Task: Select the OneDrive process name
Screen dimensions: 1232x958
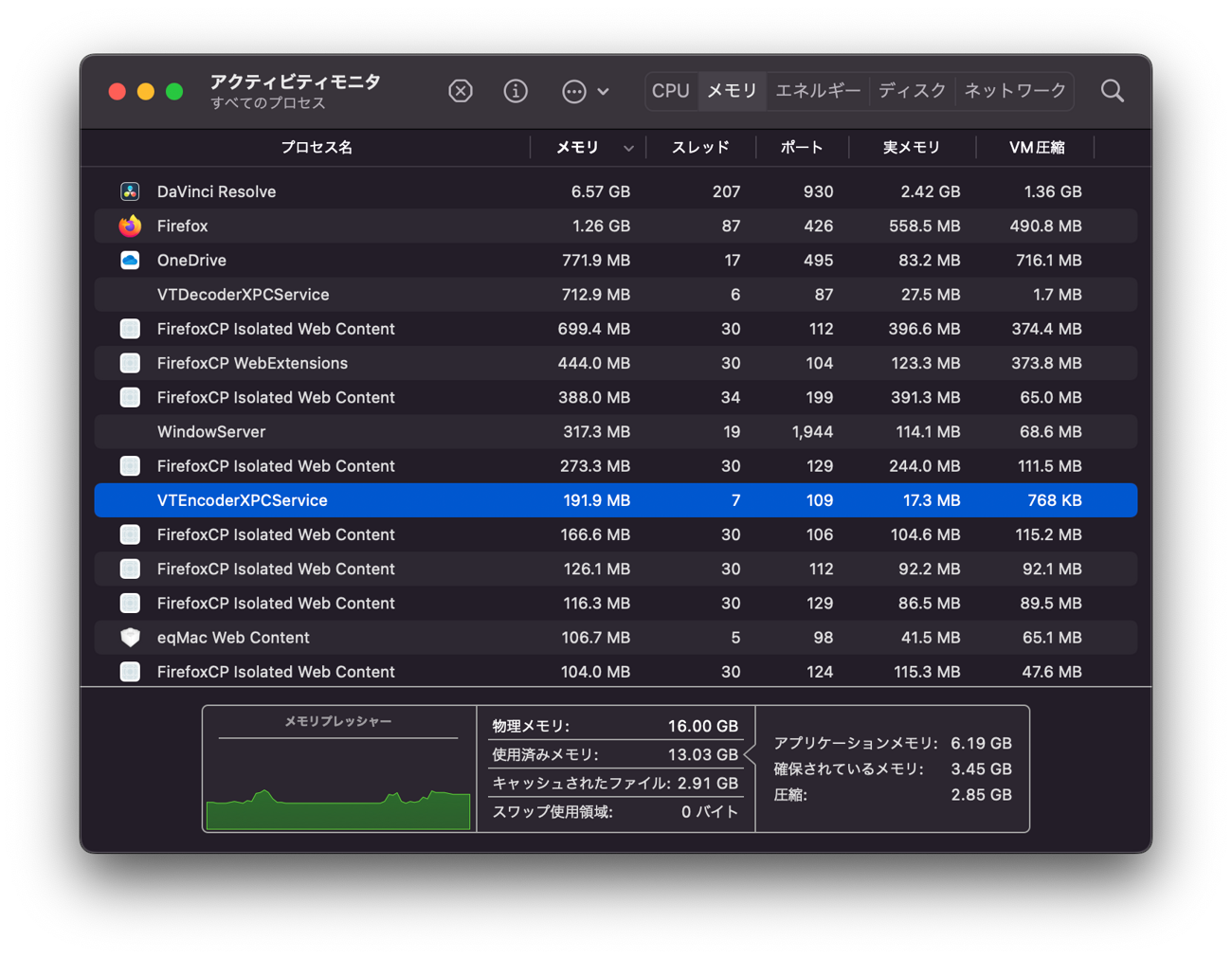Action: [191, 260]
